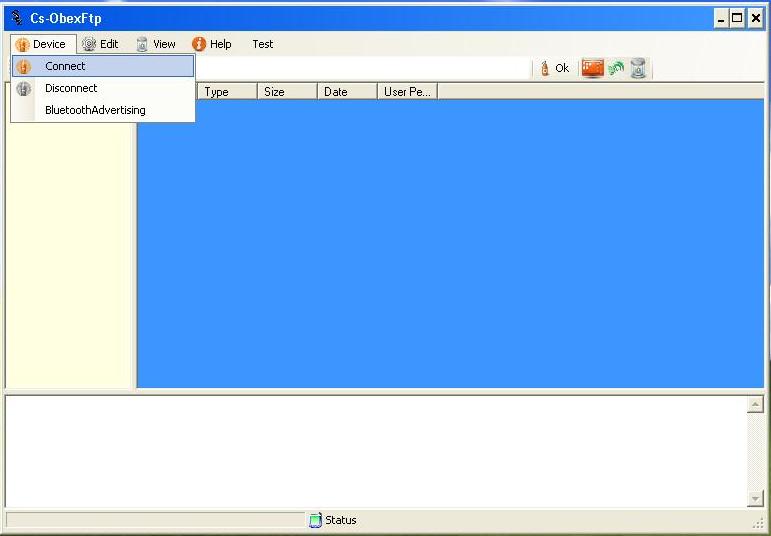Click the orange screen toolbar icon
771x536 pixels.
[593, 68]
